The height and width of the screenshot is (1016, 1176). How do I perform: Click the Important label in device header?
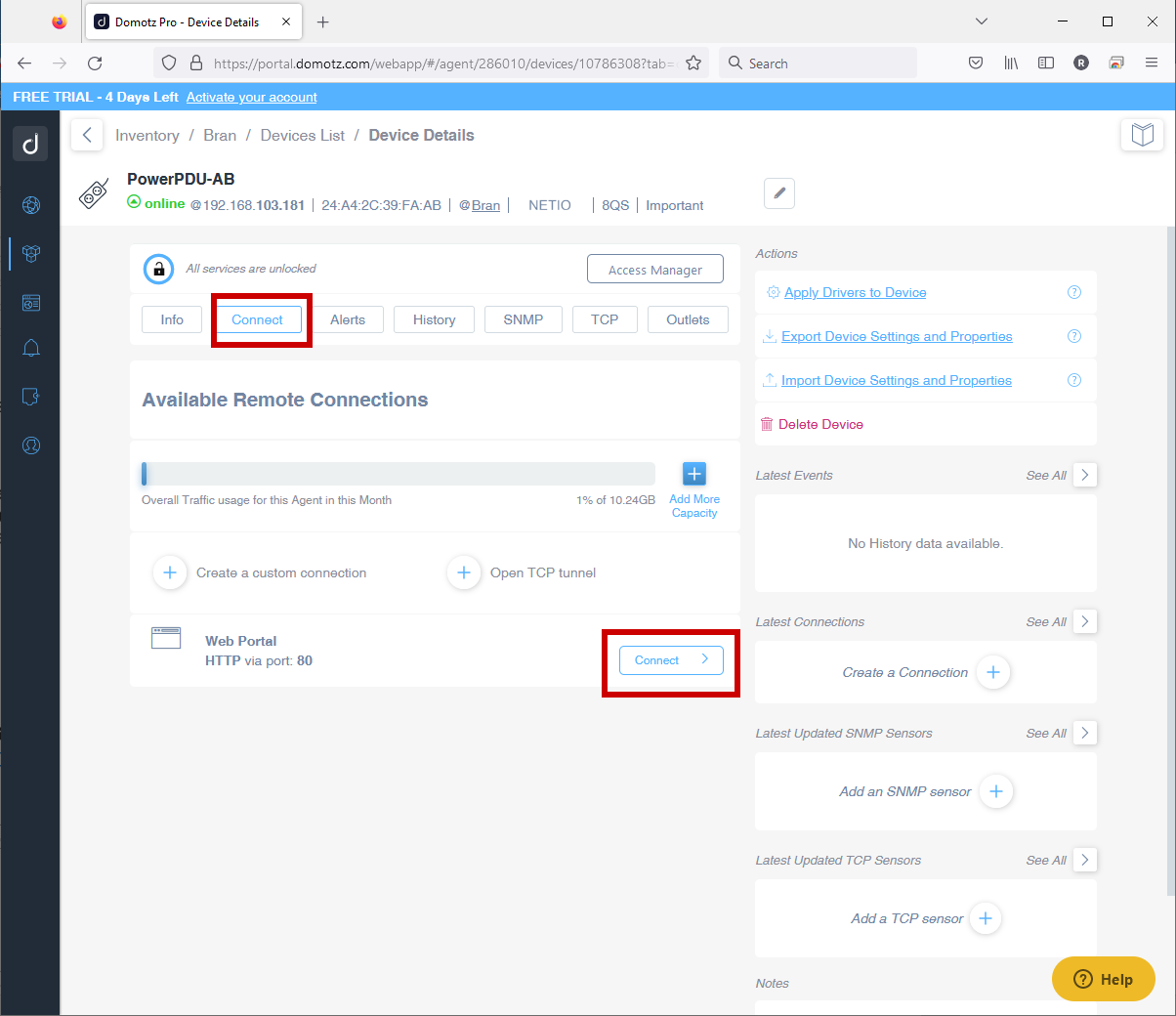click(675, 205)
